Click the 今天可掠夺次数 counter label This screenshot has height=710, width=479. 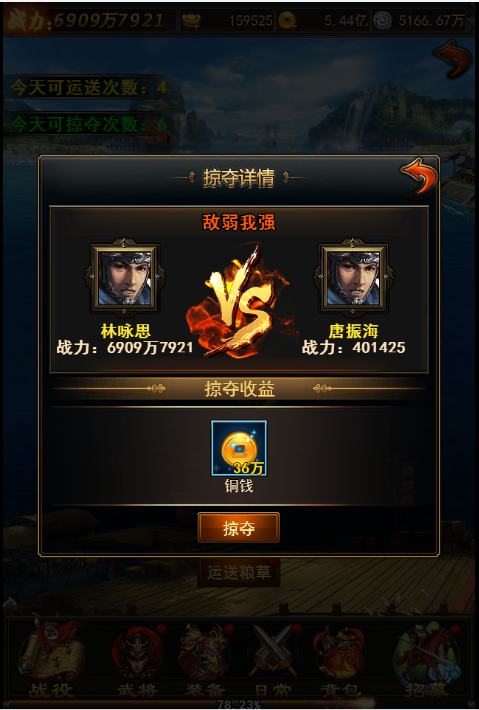[89, 124]
